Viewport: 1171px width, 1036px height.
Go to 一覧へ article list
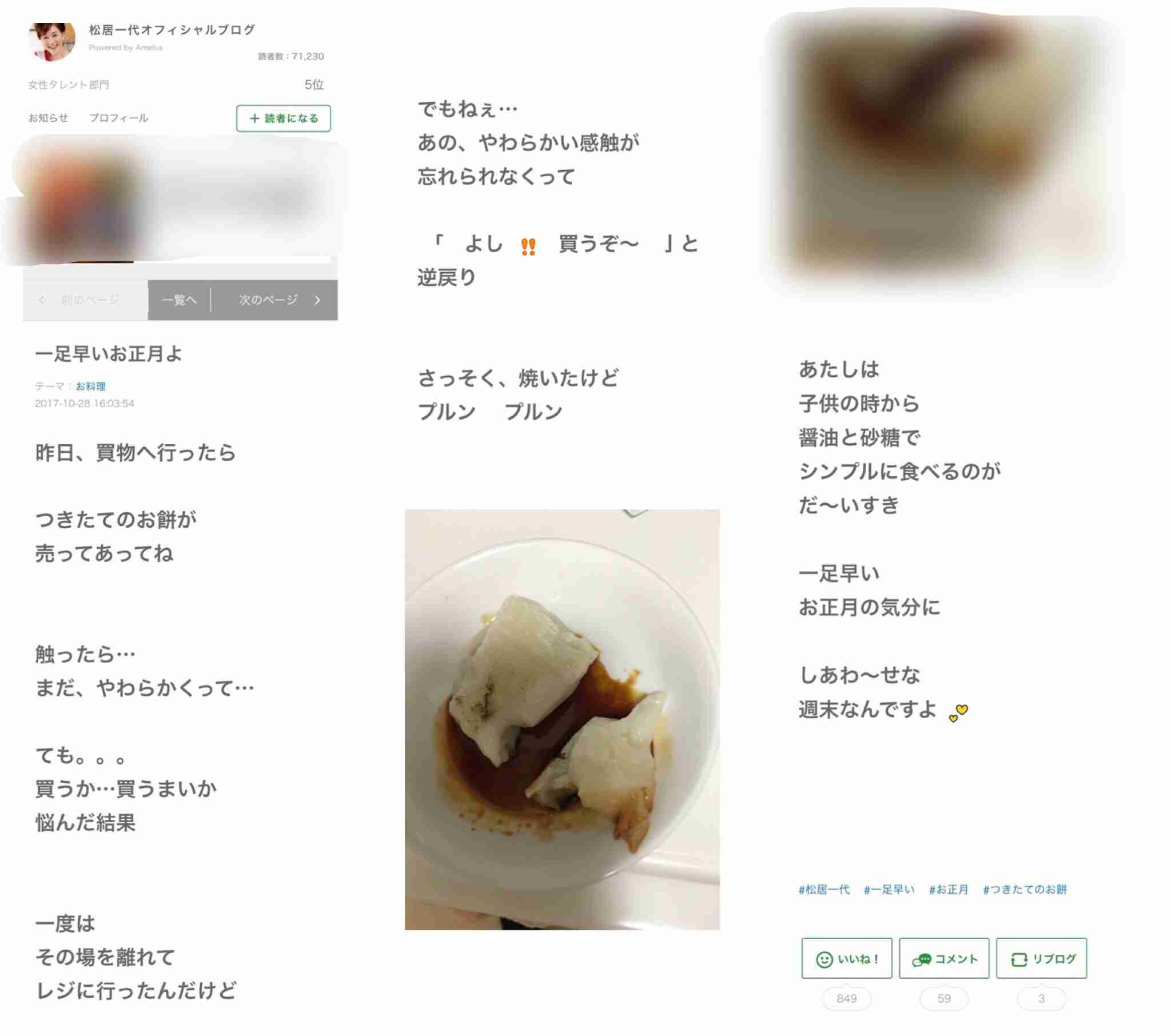pyautogui.click(x=180, y=300)
